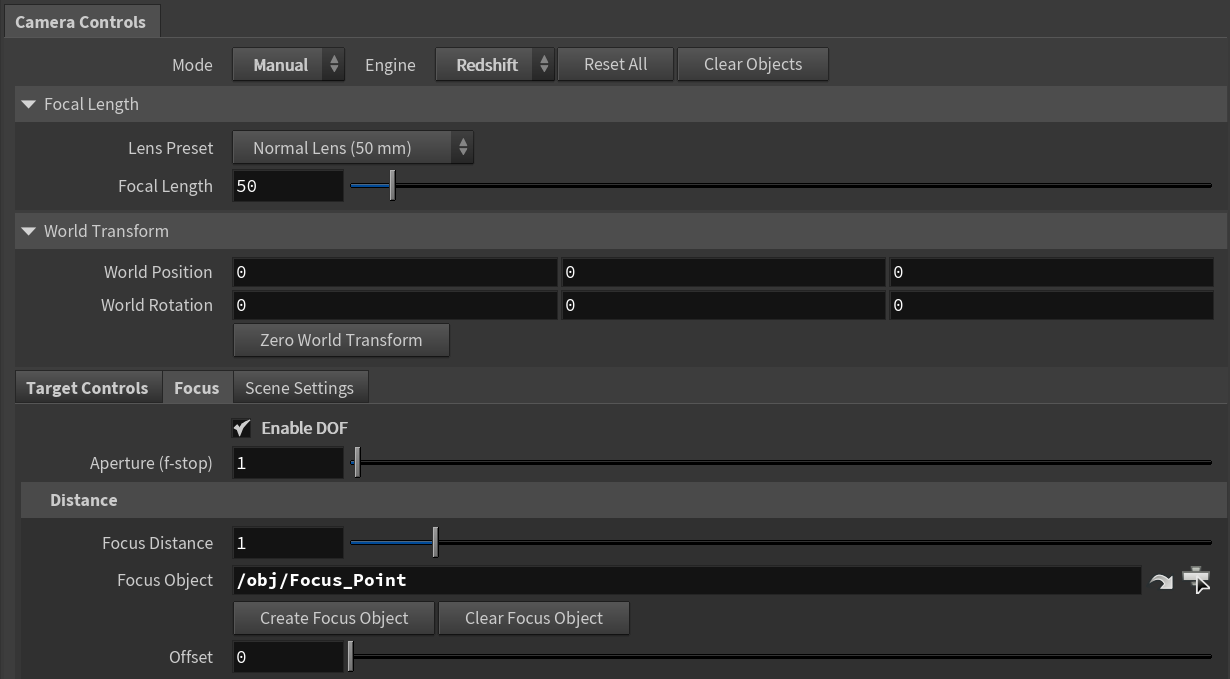
Task: Click the Distance section header
Action: [624, 500]
